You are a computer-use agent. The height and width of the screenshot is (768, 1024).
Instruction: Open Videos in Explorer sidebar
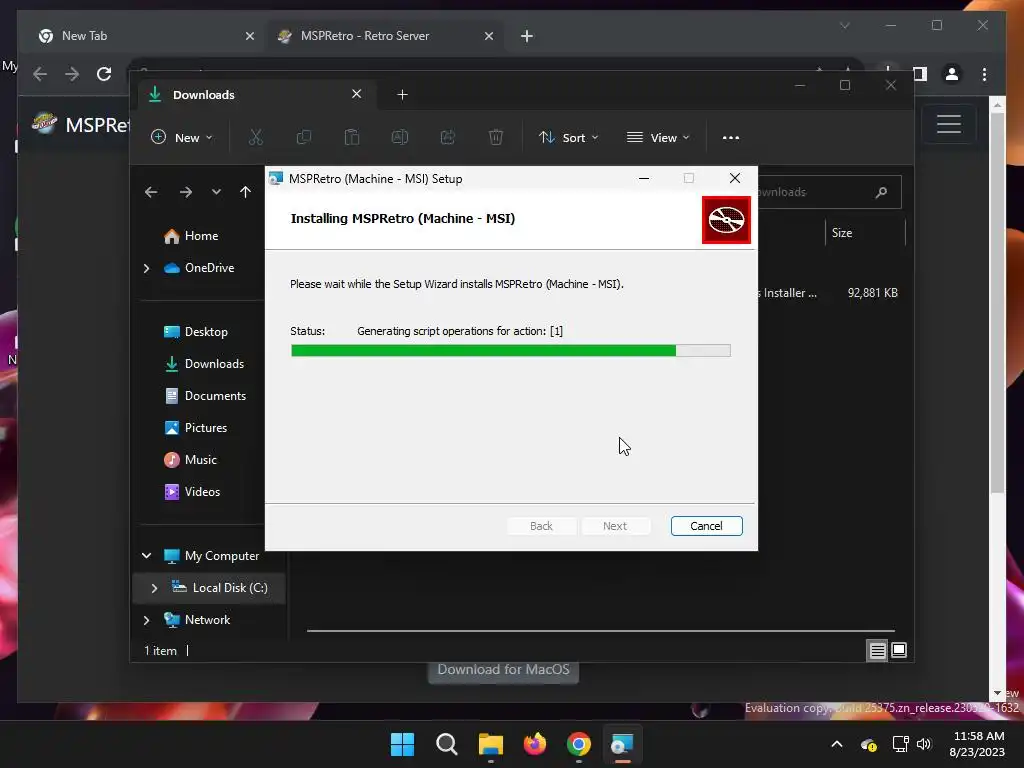(x=192, y=492)
